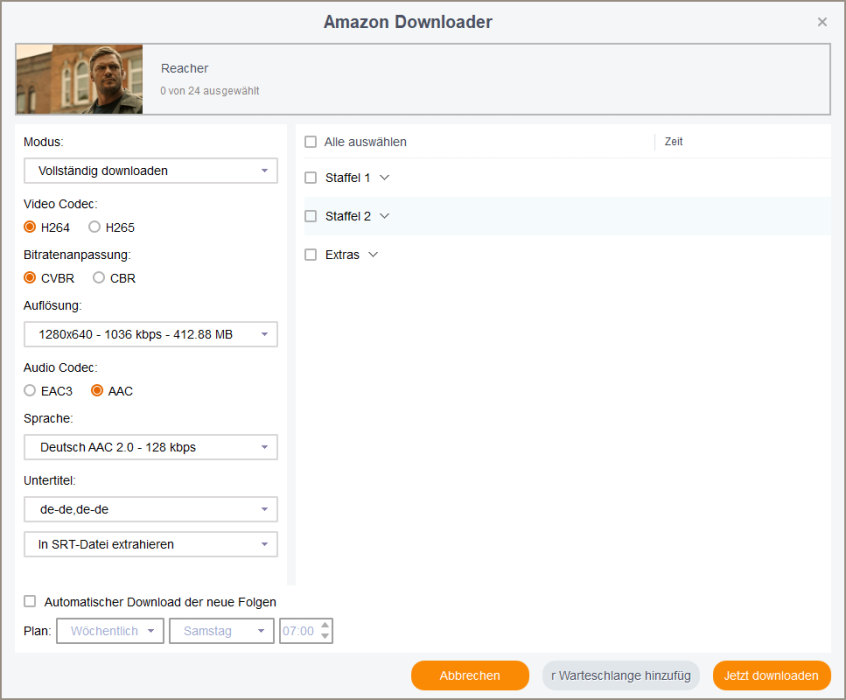Select EAC3 audio codec
The width and height of the screenshot is (846, 700).
point(30,391)
